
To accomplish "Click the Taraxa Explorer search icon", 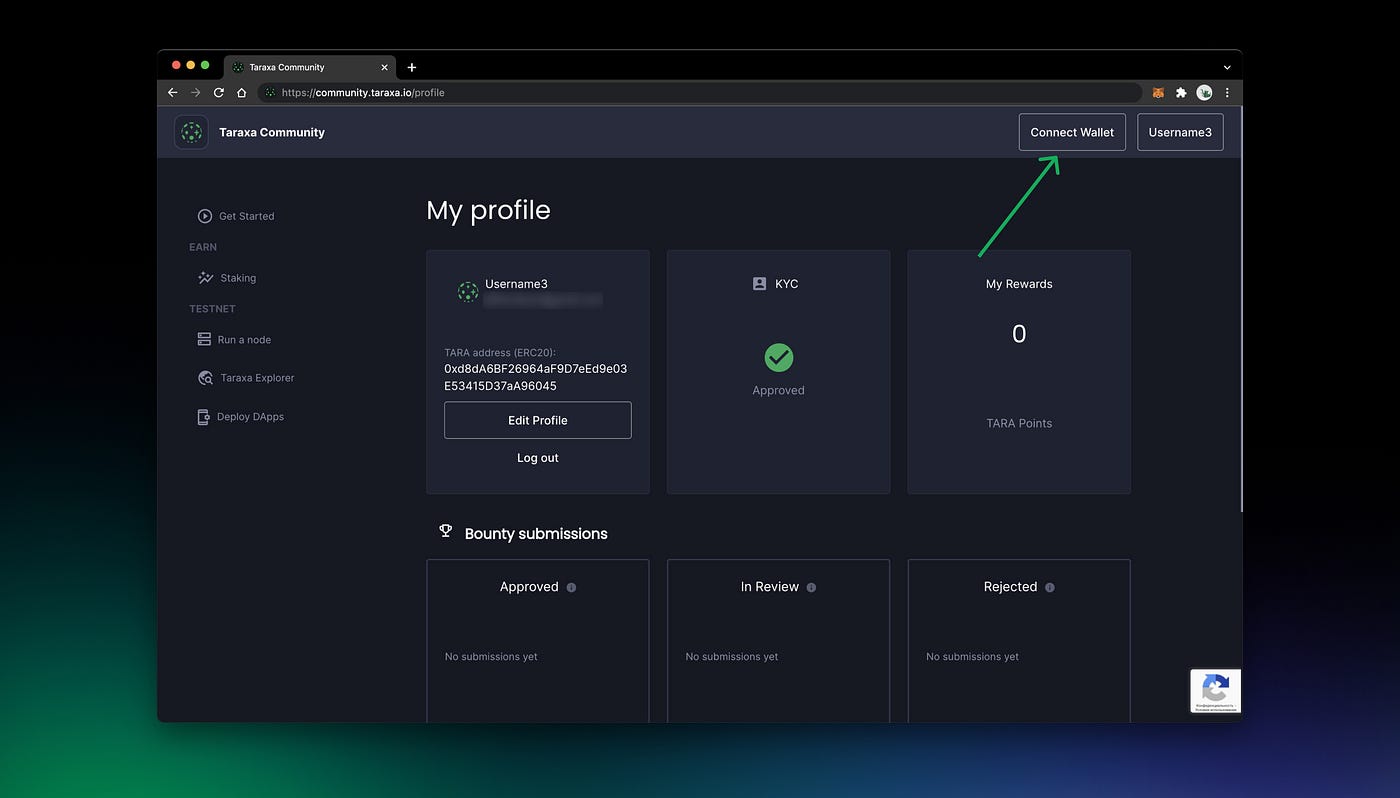I will (205, 378).
